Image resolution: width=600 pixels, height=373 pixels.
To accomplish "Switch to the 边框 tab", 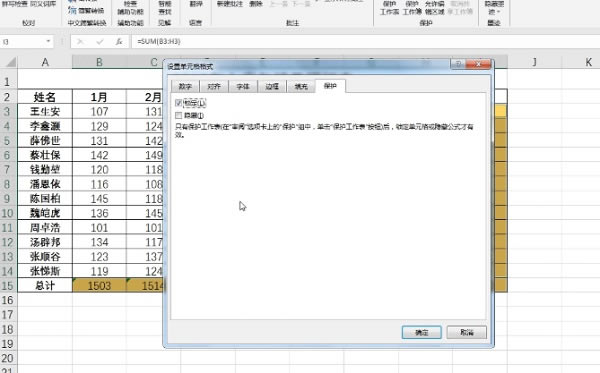I will point(272,86).
